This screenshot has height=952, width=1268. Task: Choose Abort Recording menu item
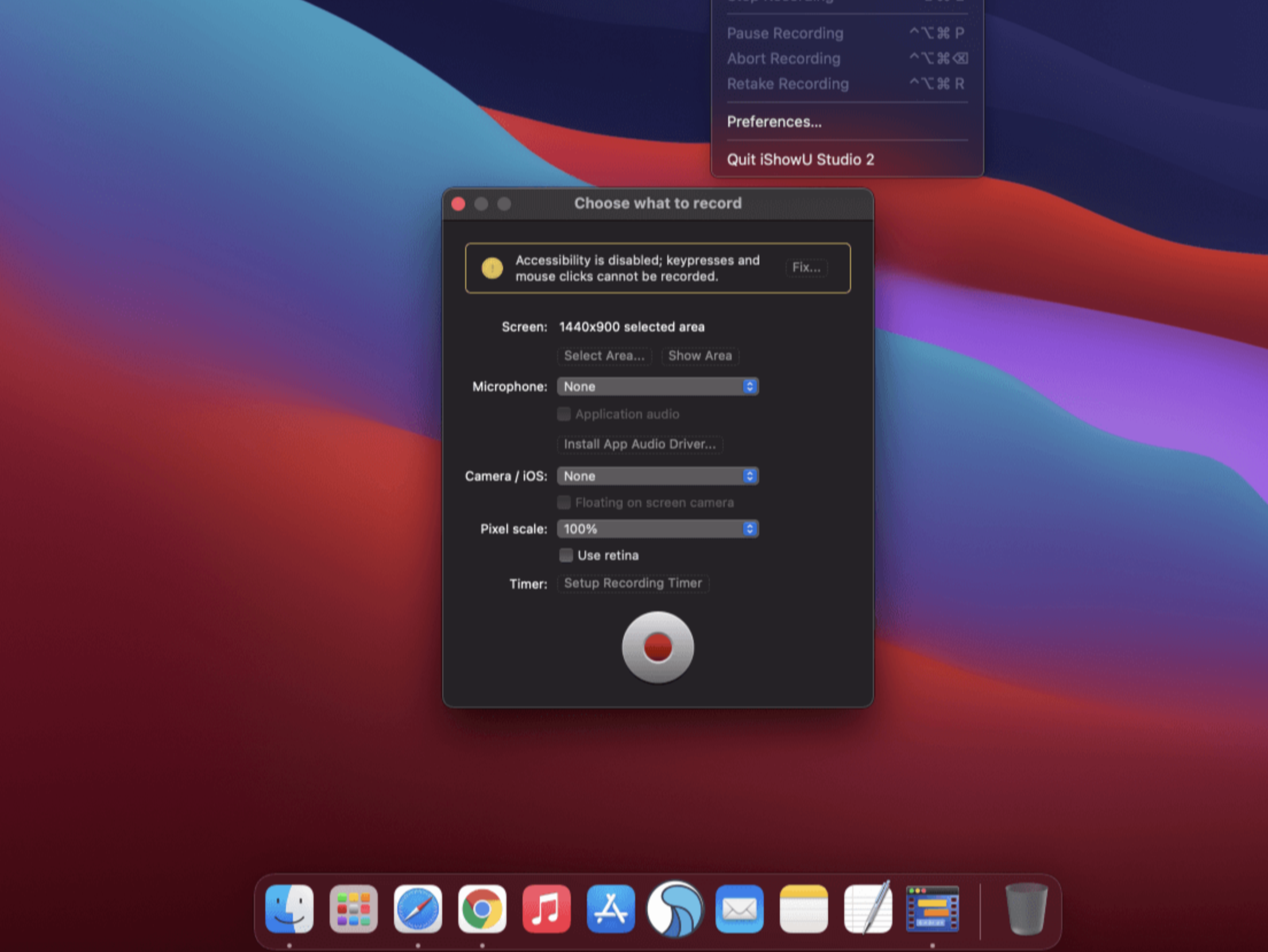847,59
